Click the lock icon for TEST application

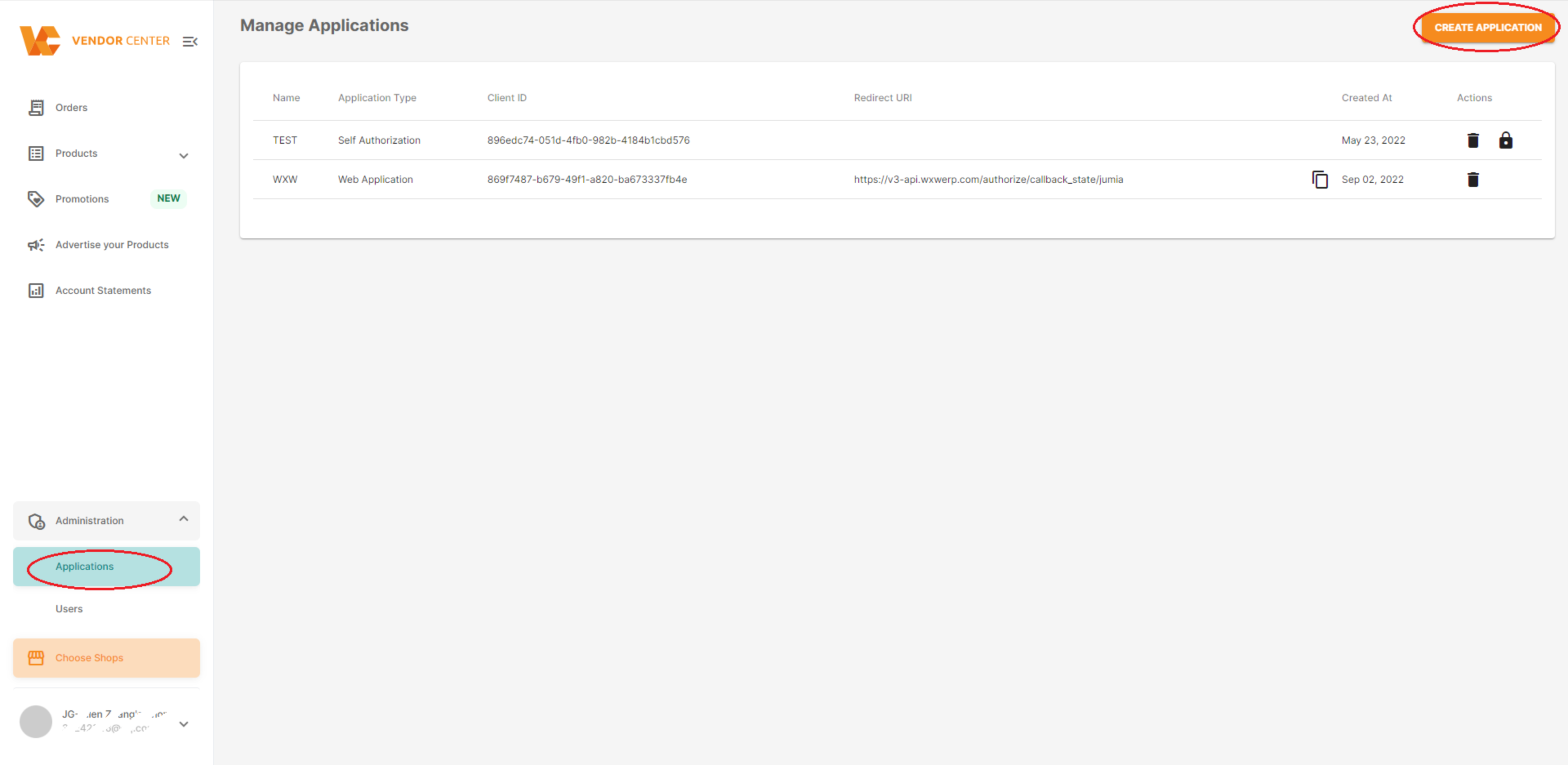click(x=1505, y=140)
